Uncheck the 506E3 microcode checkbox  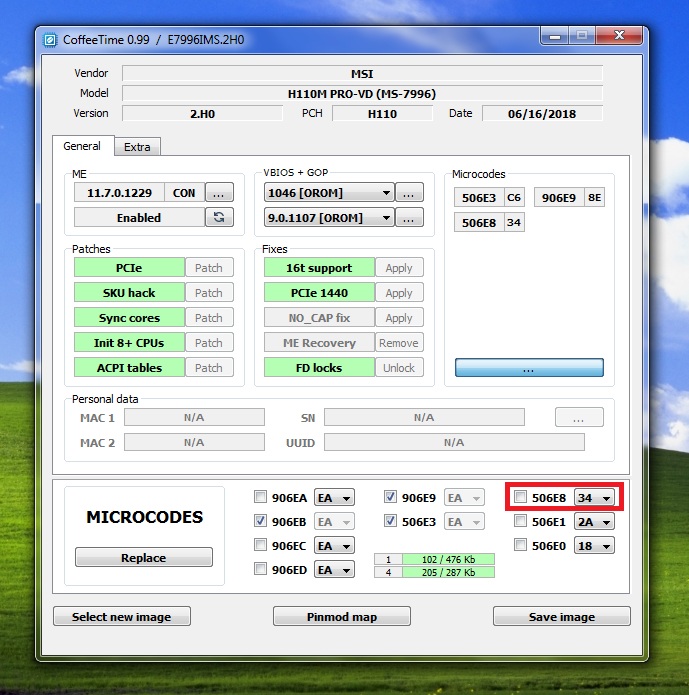pyautogui.click(x=390, y=521)
